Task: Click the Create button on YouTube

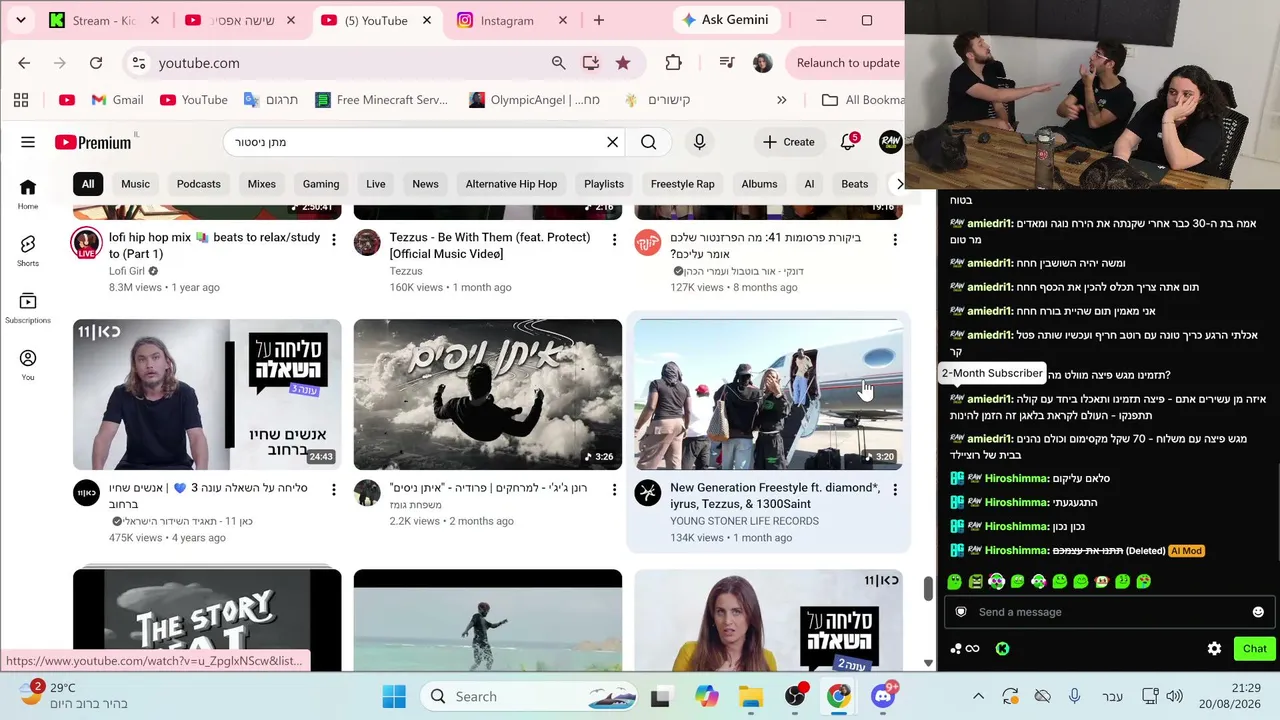Action: (789, 142)
